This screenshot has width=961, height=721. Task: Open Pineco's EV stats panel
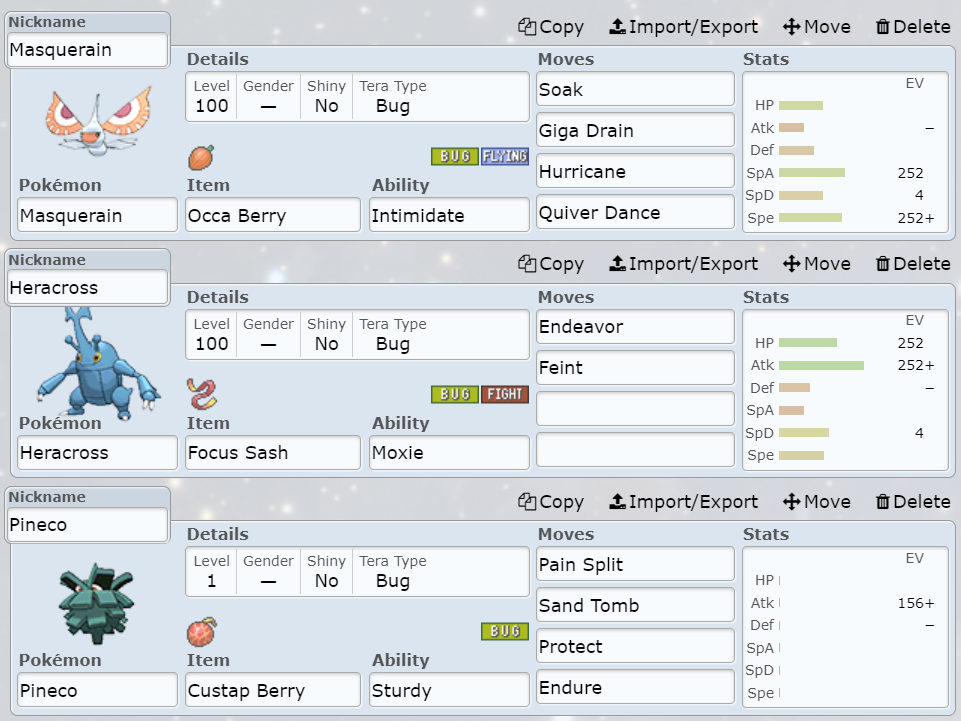pos(846,627)
